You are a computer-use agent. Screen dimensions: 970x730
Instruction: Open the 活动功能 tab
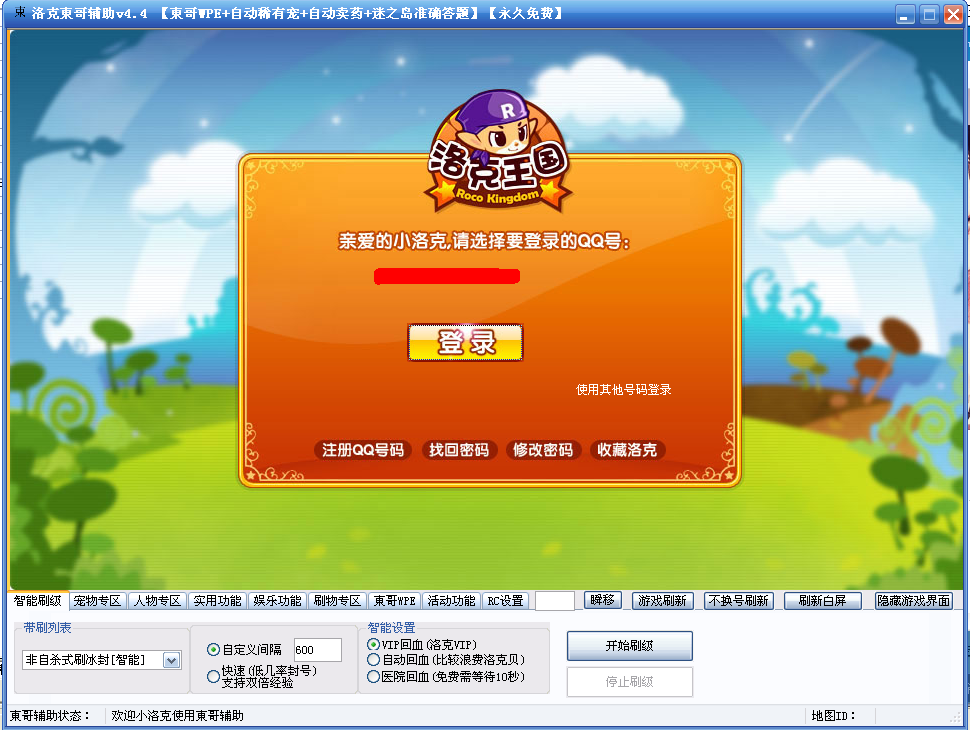pyautogui.click(x=452, y=601)
